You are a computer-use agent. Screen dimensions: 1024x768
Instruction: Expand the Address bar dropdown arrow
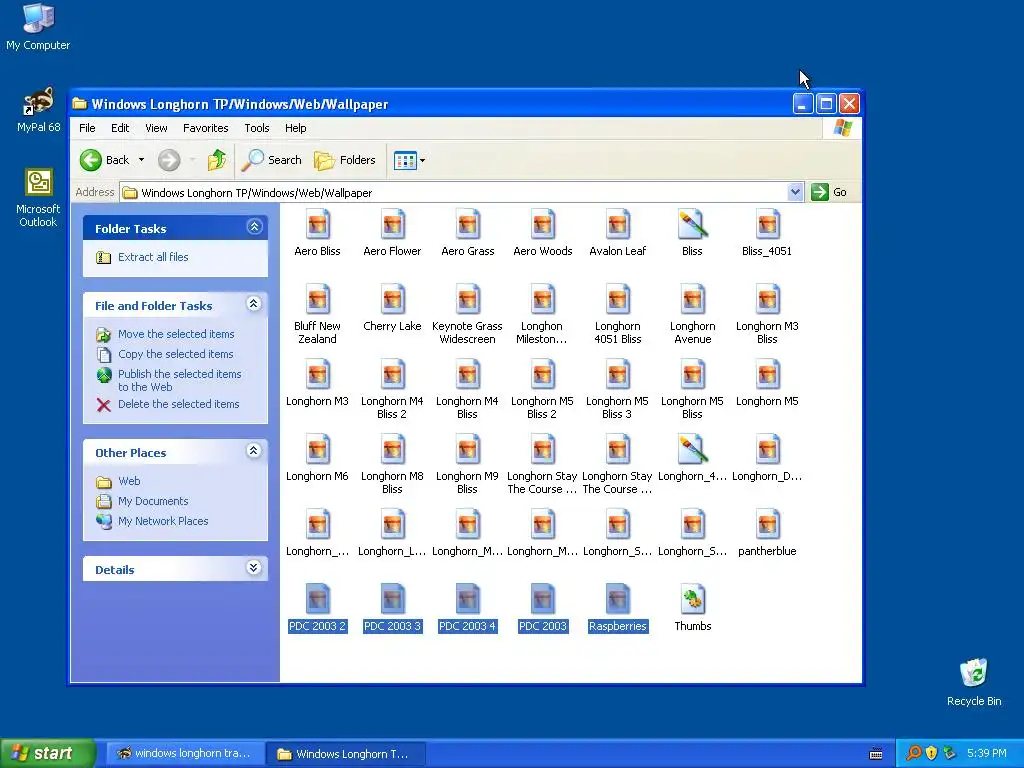[795, 192]
